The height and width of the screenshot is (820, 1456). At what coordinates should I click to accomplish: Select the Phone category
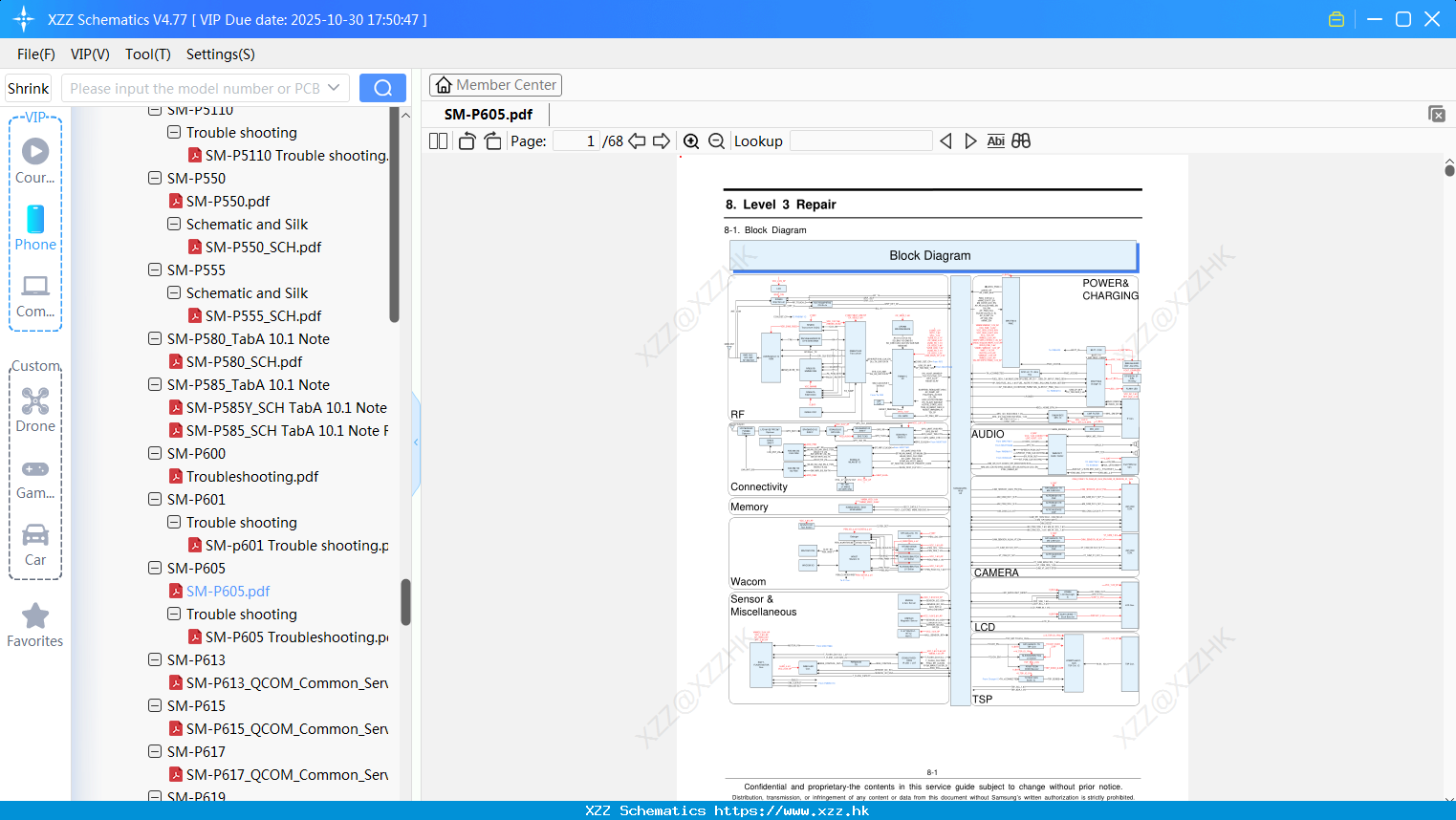(x=35, y=227)
